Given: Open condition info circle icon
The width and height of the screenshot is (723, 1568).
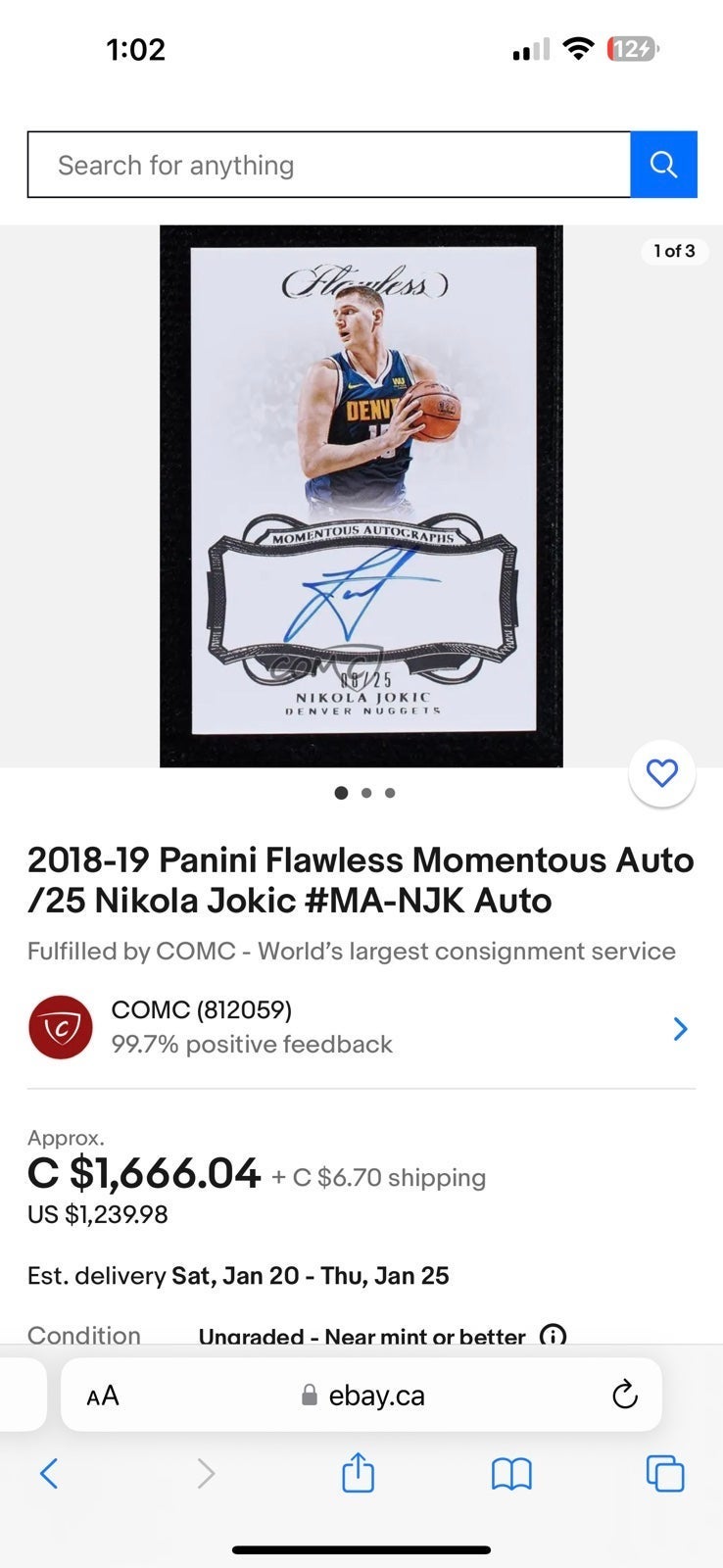Looking at the screenshot, I should (x=554, y=1336).
